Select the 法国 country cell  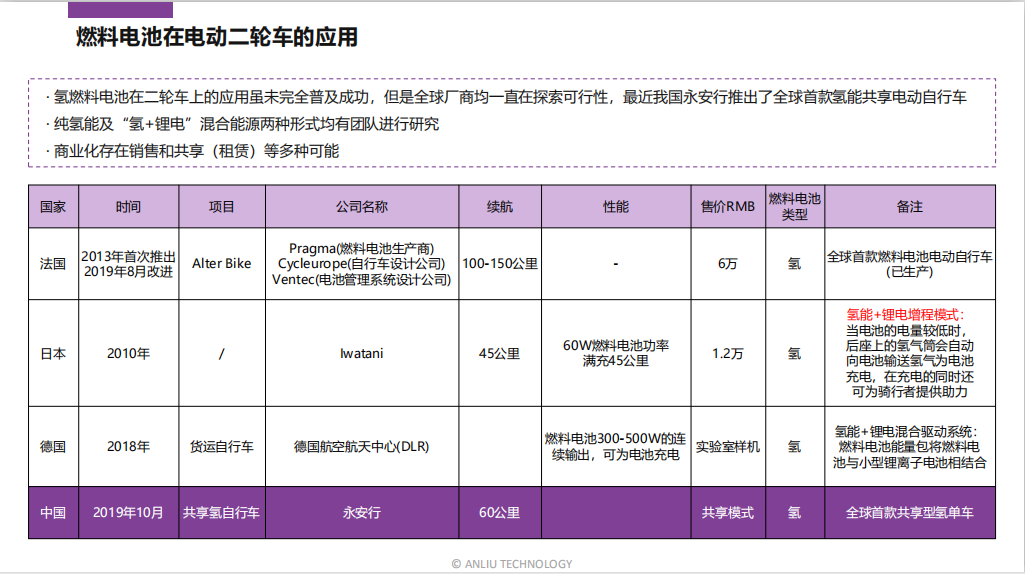[53, 263]
